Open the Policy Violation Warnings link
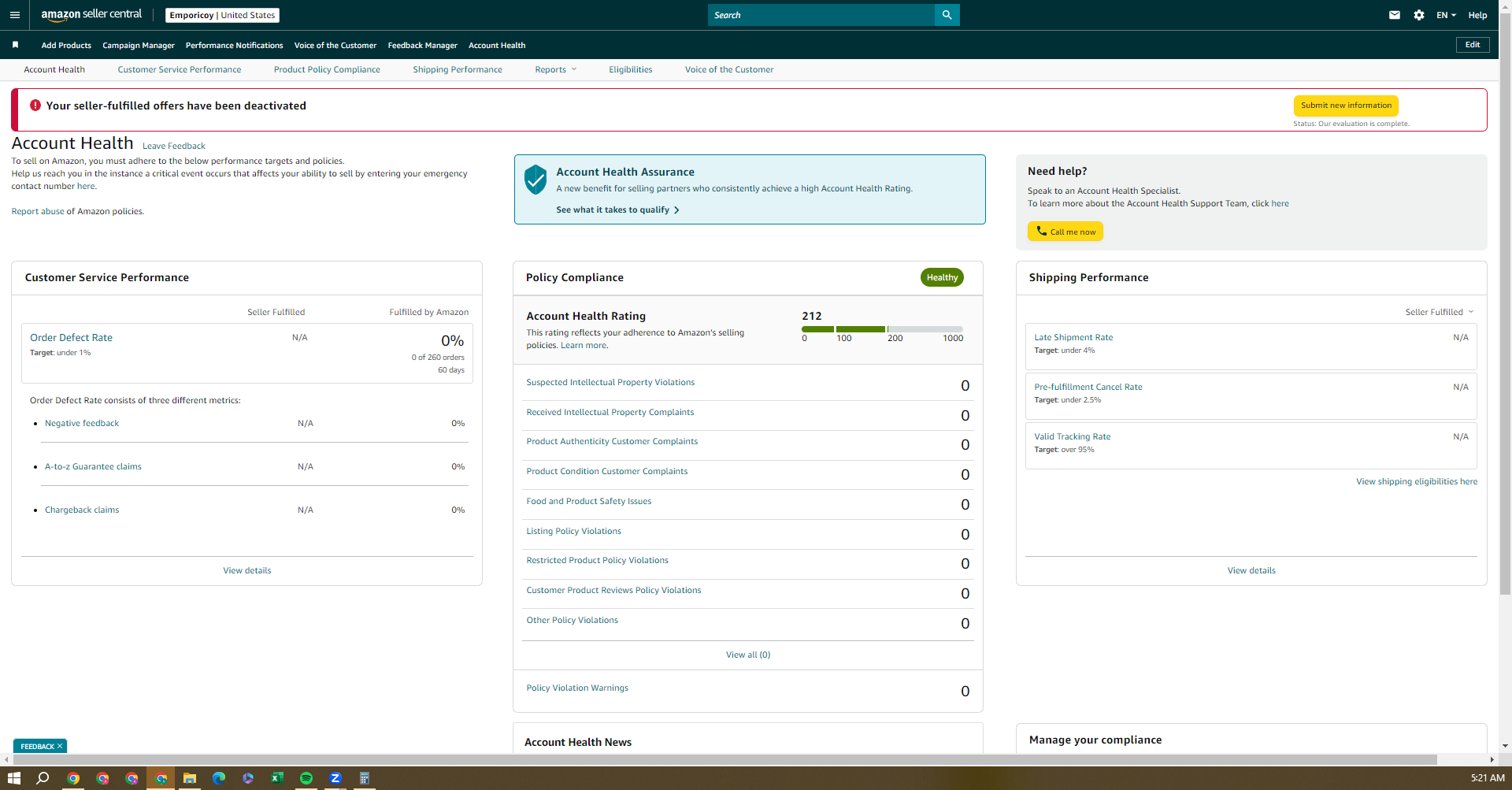The height and width of the screenshot is (790, 1512). coord(577,688)
